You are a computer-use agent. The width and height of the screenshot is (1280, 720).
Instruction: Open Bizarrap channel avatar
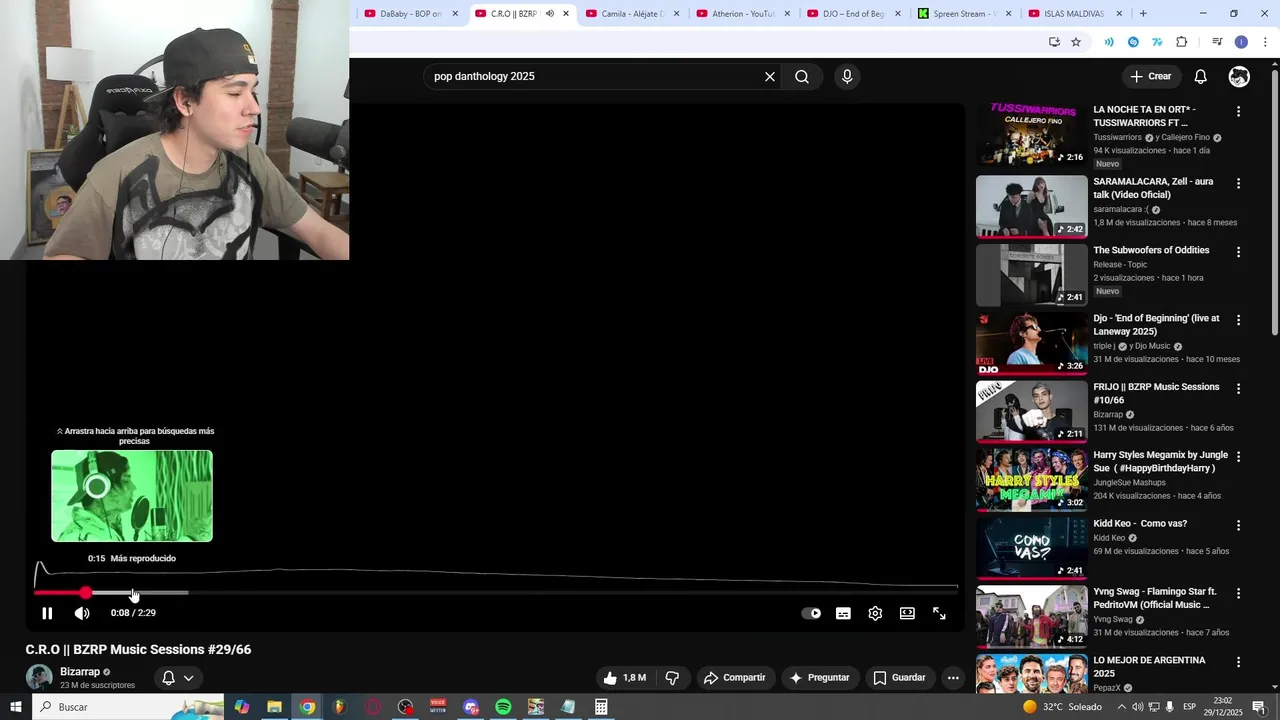(39, 677)
